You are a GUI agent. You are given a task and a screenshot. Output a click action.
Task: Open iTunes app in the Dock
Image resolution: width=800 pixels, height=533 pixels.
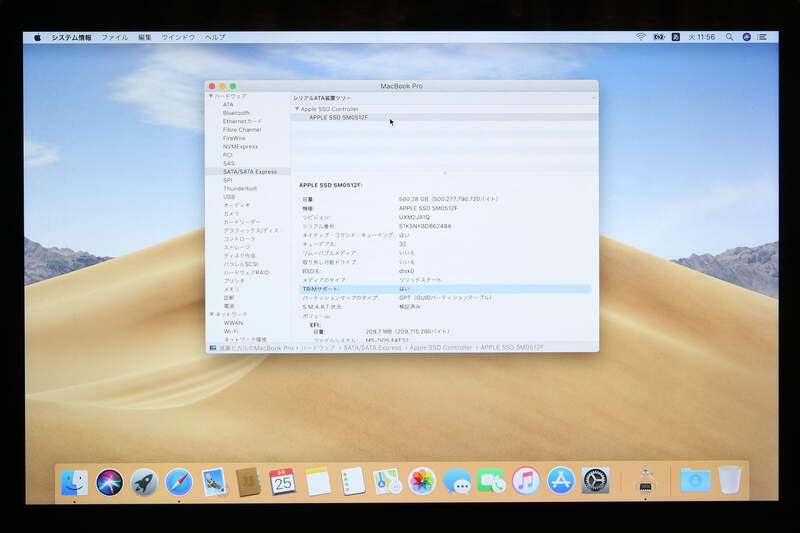[526, 481]
